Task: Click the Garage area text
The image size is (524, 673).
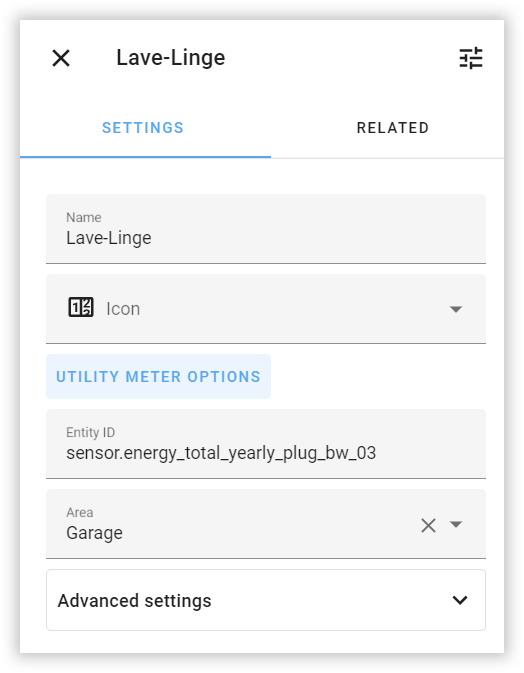Action: pyautogui.click(x=94, y=533)
